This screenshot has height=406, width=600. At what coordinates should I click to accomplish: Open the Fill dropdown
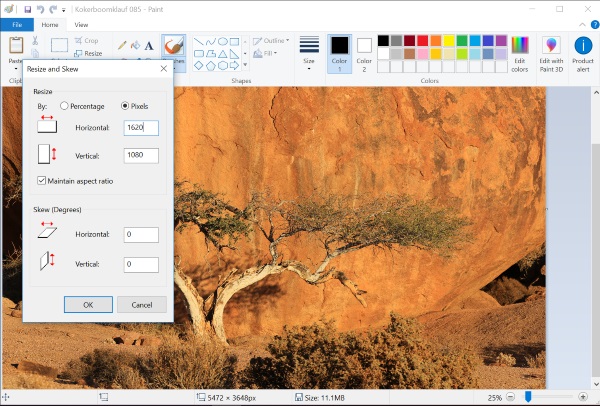pyautogui.click(x=265, y=53)
